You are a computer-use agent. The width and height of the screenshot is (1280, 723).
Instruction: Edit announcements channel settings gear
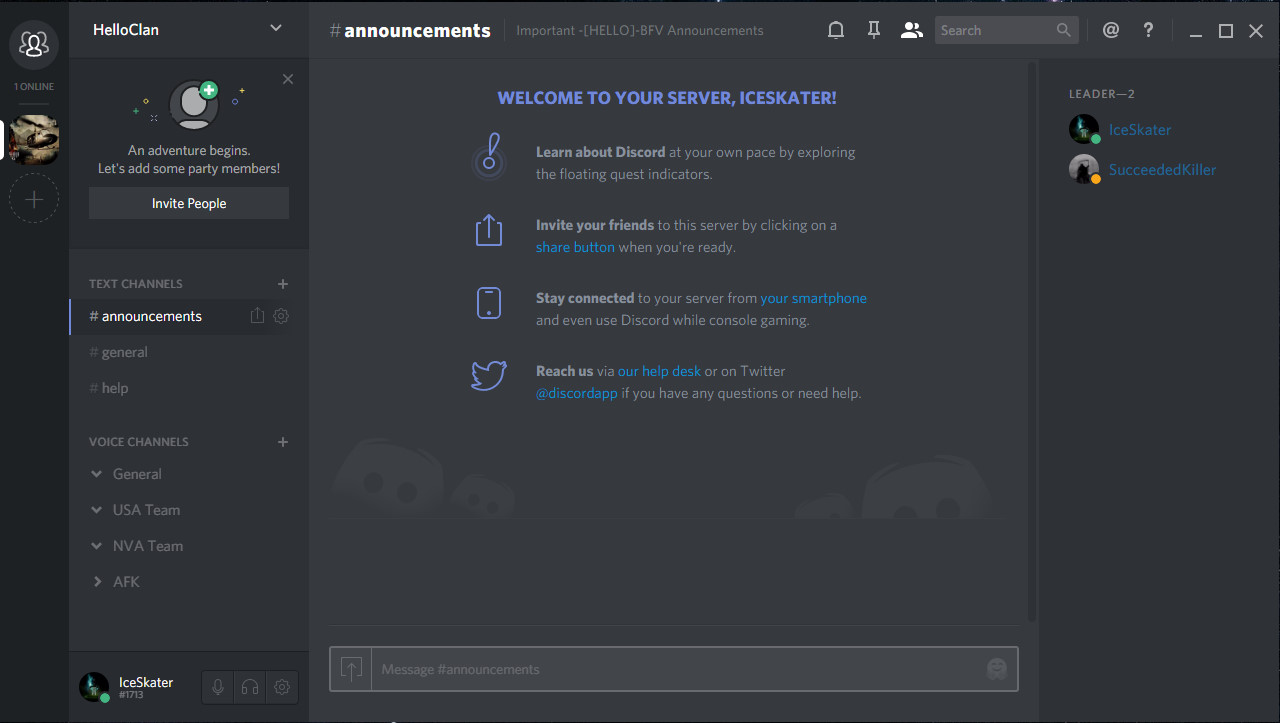pos(281,316)
